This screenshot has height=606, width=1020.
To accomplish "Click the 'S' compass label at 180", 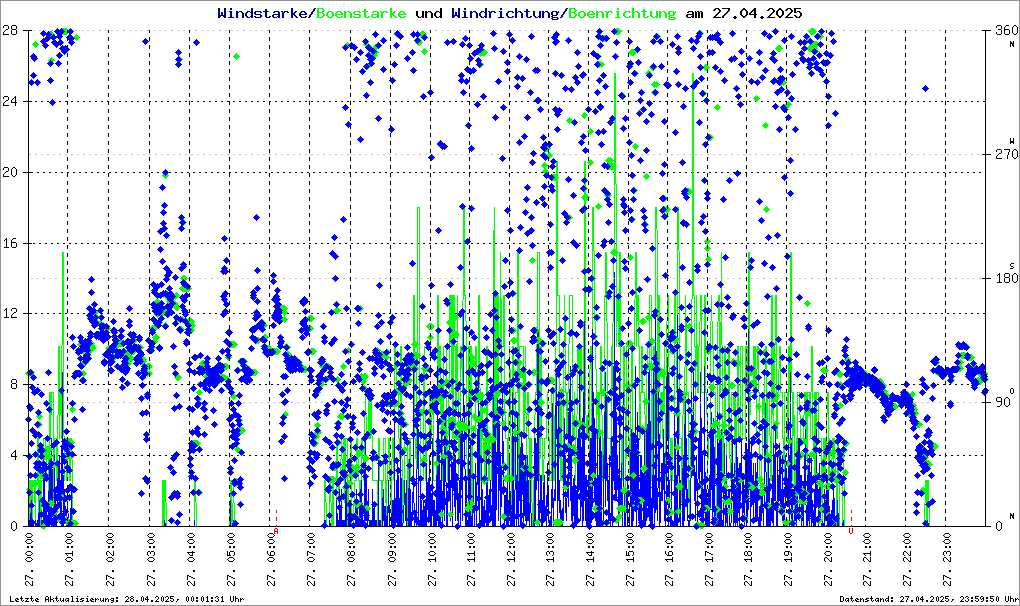I will click(1012, 265).
